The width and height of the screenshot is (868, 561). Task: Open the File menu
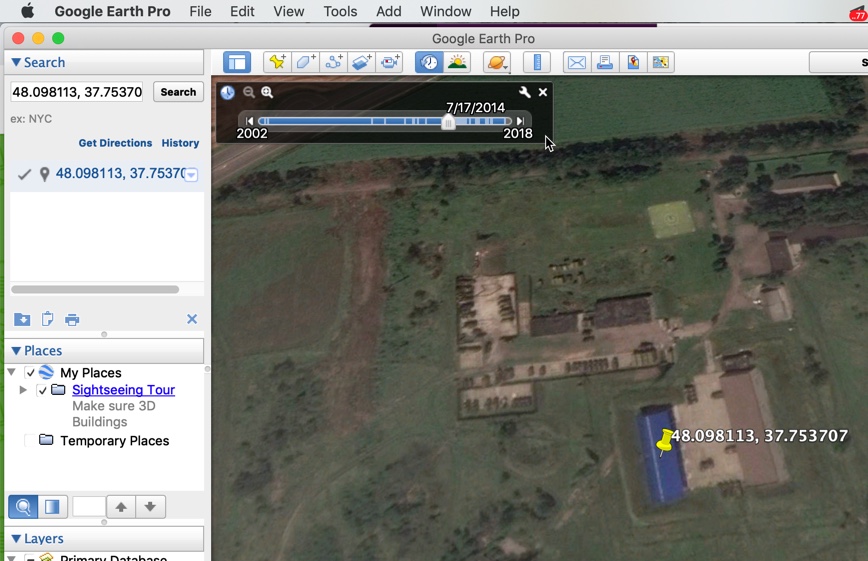pos(200,11)
